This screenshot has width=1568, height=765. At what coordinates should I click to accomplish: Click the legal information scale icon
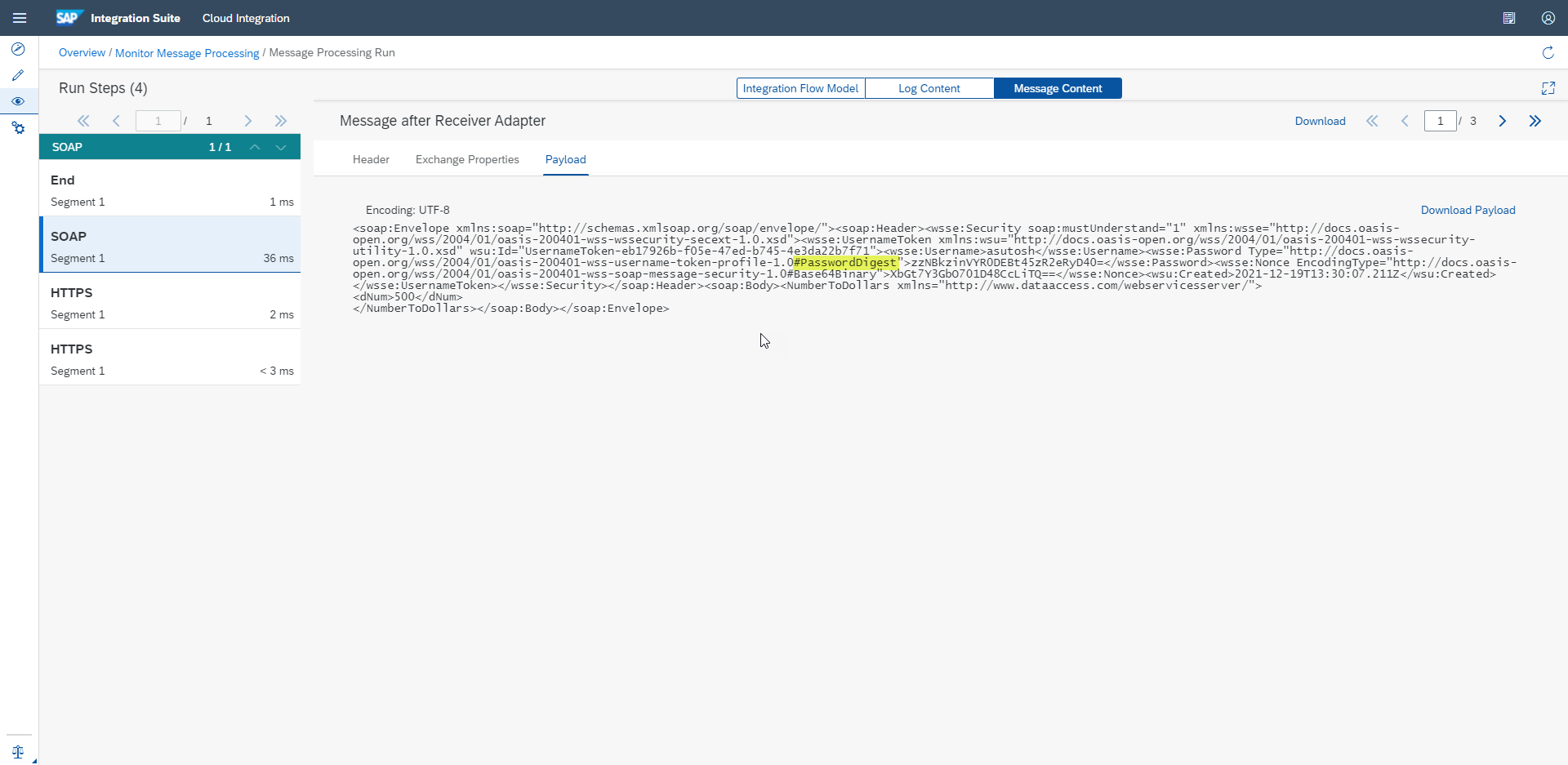[18, 752]
